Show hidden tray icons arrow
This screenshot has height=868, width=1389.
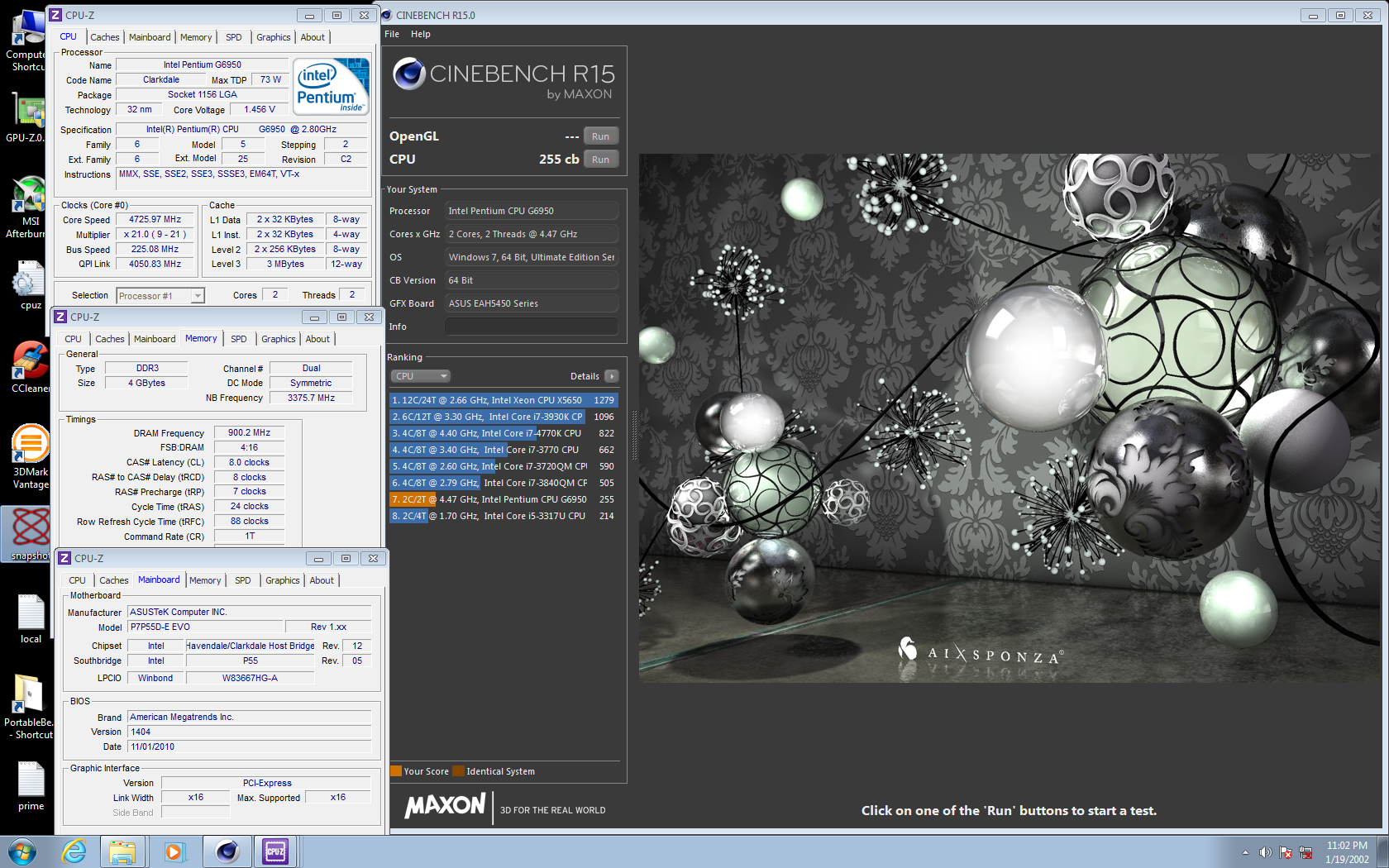coord(1245,852)
